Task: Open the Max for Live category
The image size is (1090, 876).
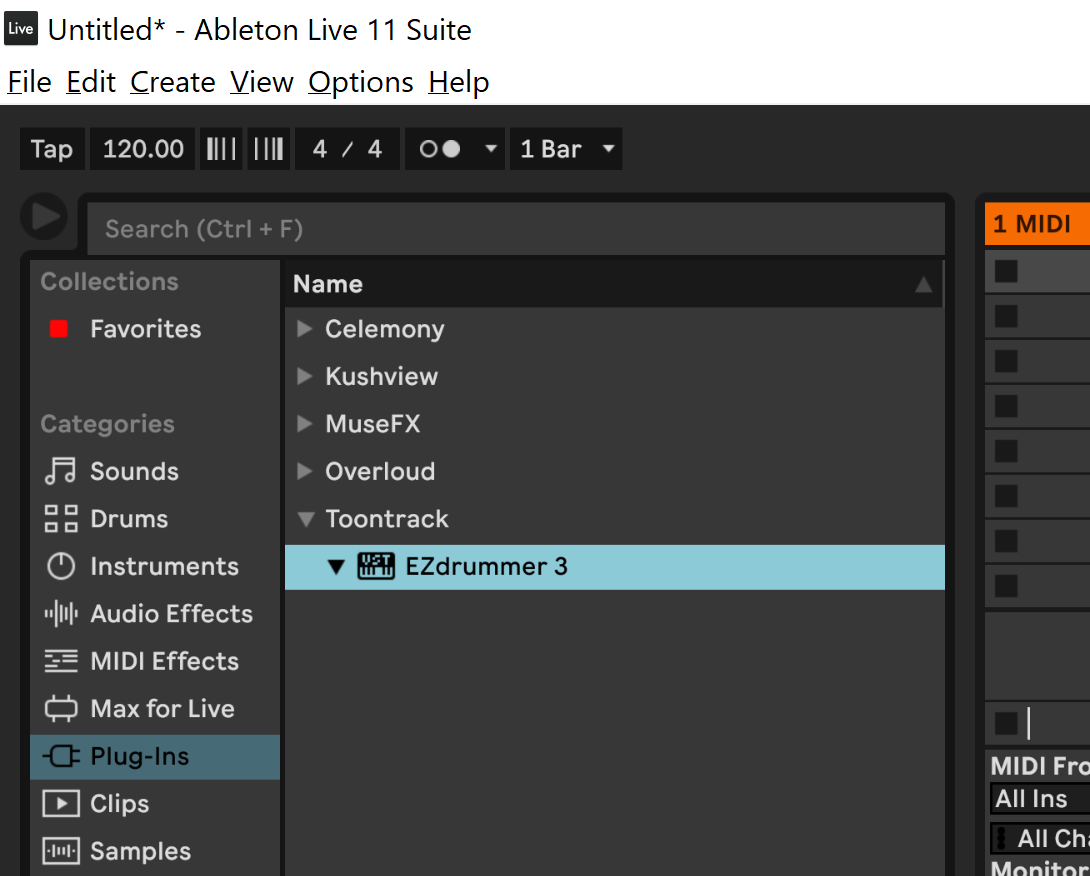Action: pos(162,709)
